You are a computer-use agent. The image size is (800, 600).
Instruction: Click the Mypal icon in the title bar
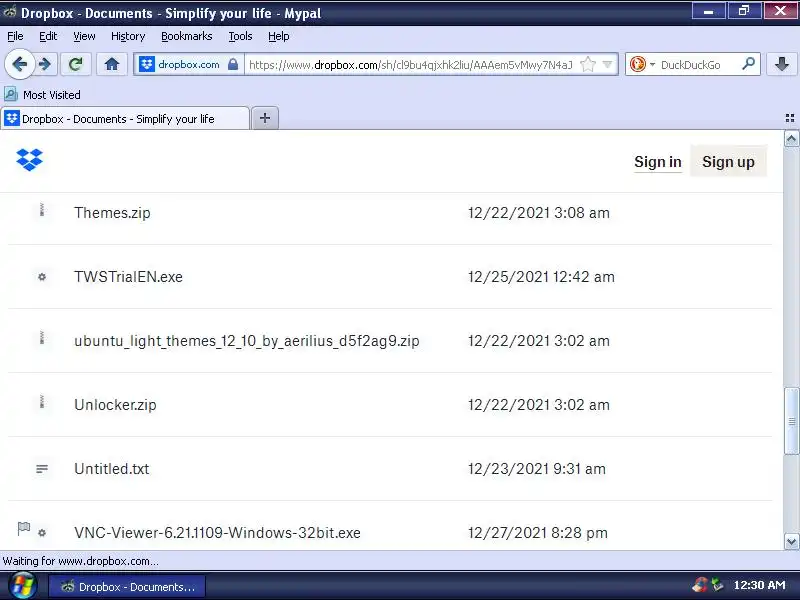point(10,12)
